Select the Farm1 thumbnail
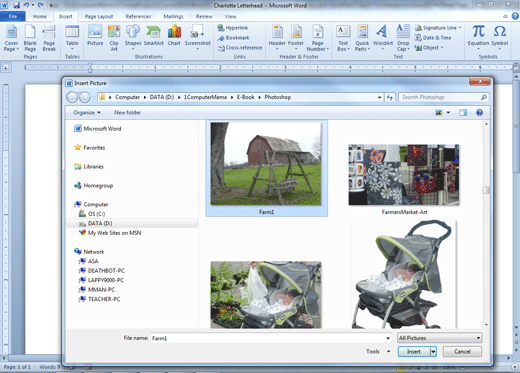The width and height of the screenshot is (520, 373). point(266,168)
